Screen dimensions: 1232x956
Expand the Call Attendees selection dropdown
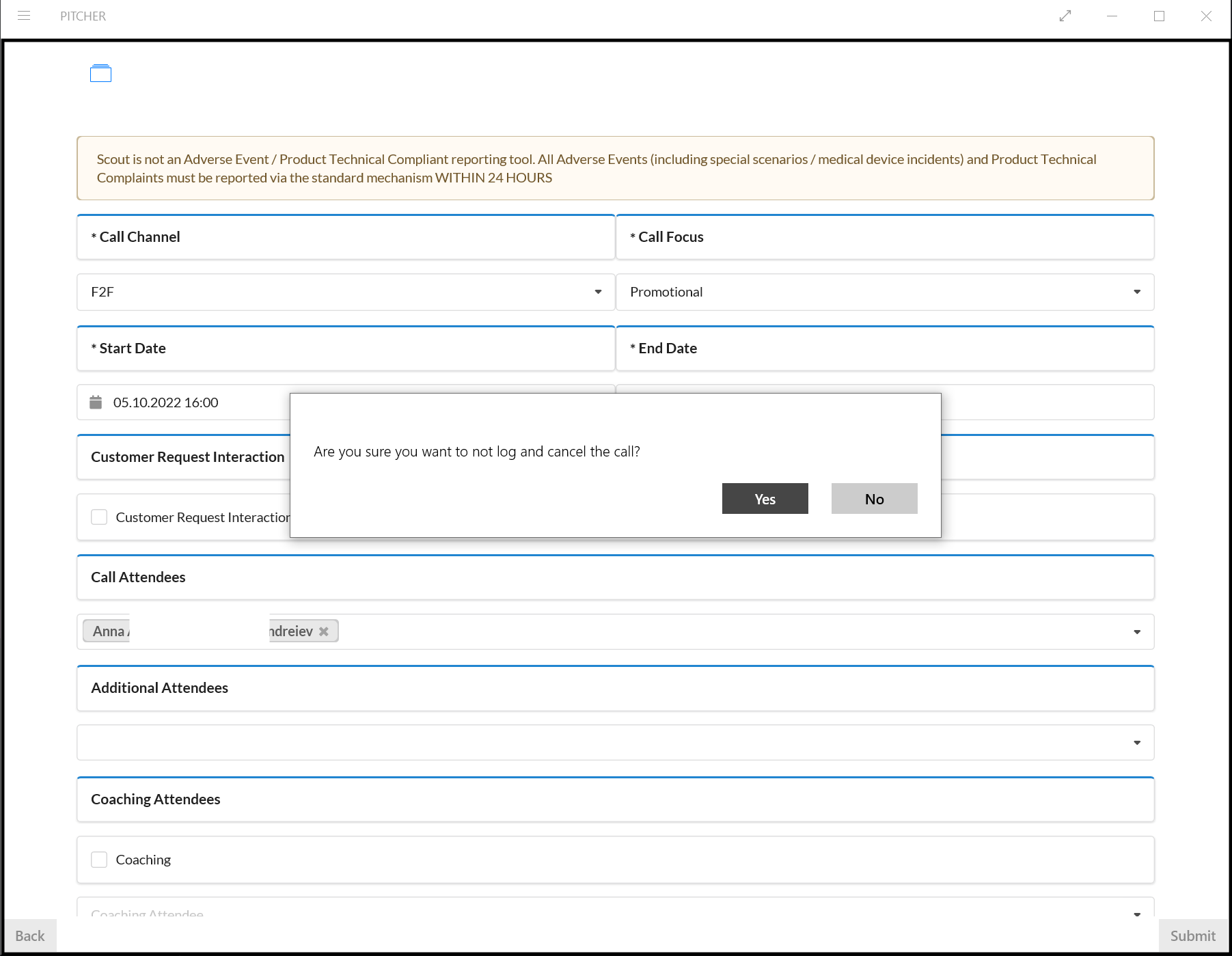(x=1136, y=631)
